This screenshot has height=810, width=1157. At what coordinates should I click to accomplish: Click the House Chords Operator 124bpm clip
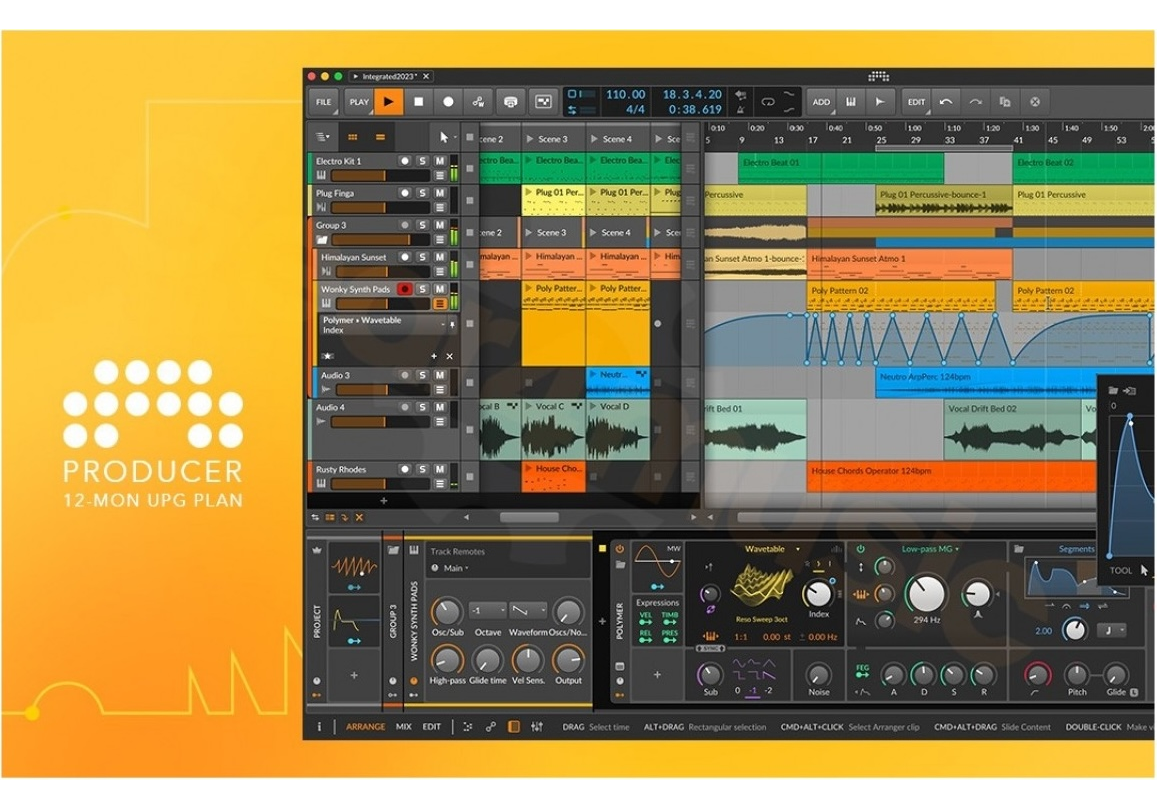pos(951,477)
